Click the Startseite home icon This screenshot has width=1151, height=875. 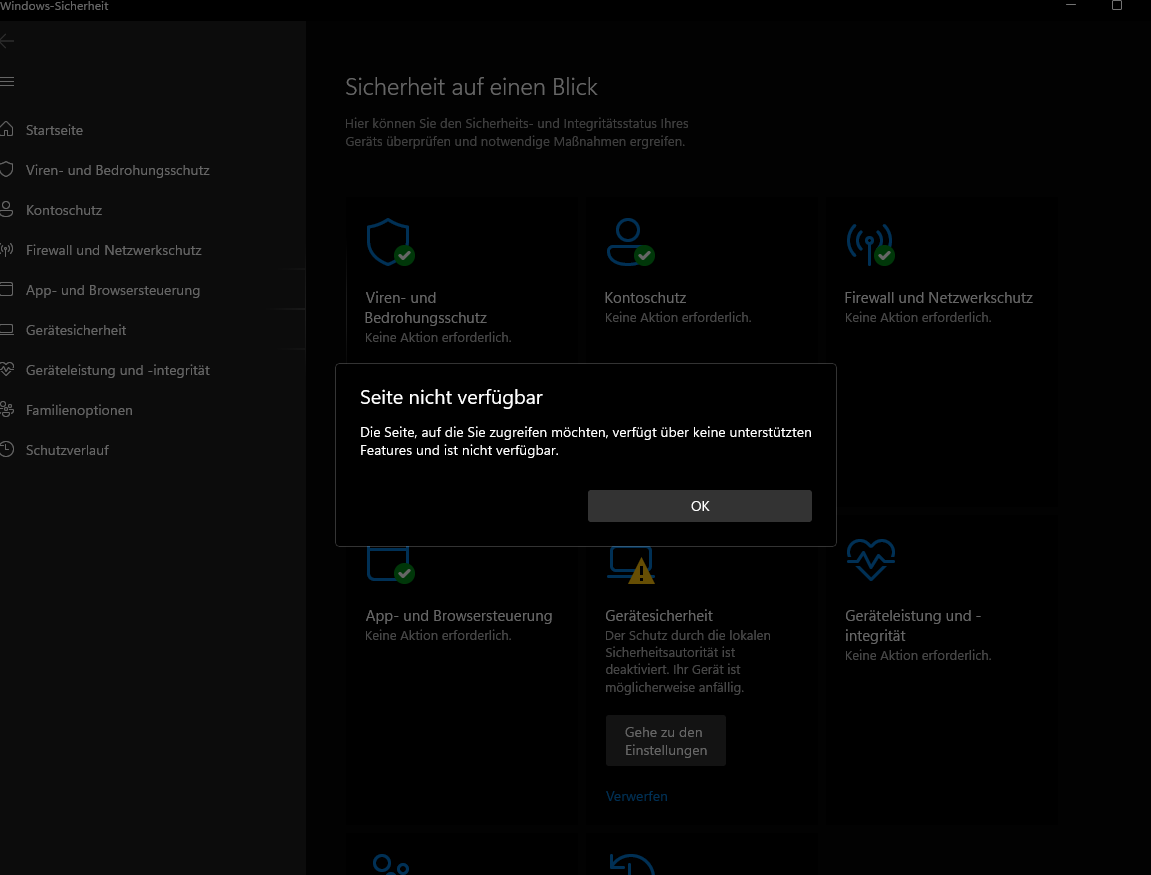[x=8, y=130]
